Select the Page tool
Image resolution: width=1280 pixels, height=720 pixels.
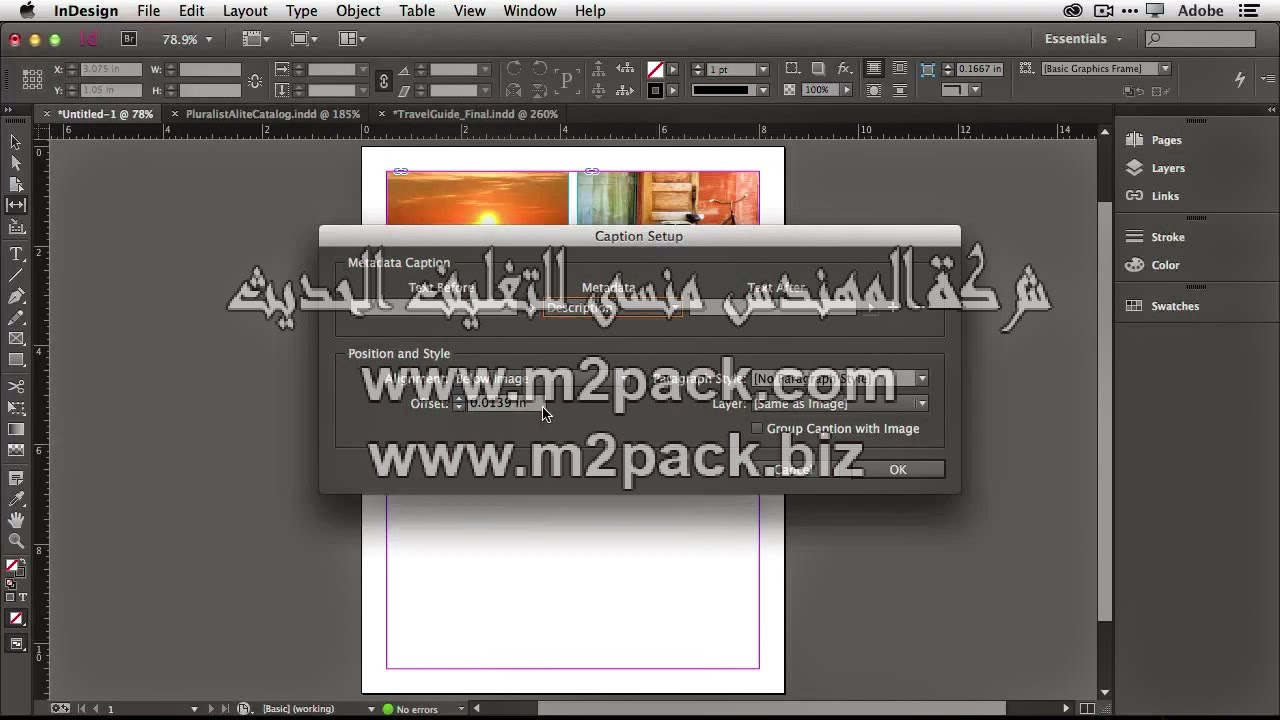click(16, 184)
